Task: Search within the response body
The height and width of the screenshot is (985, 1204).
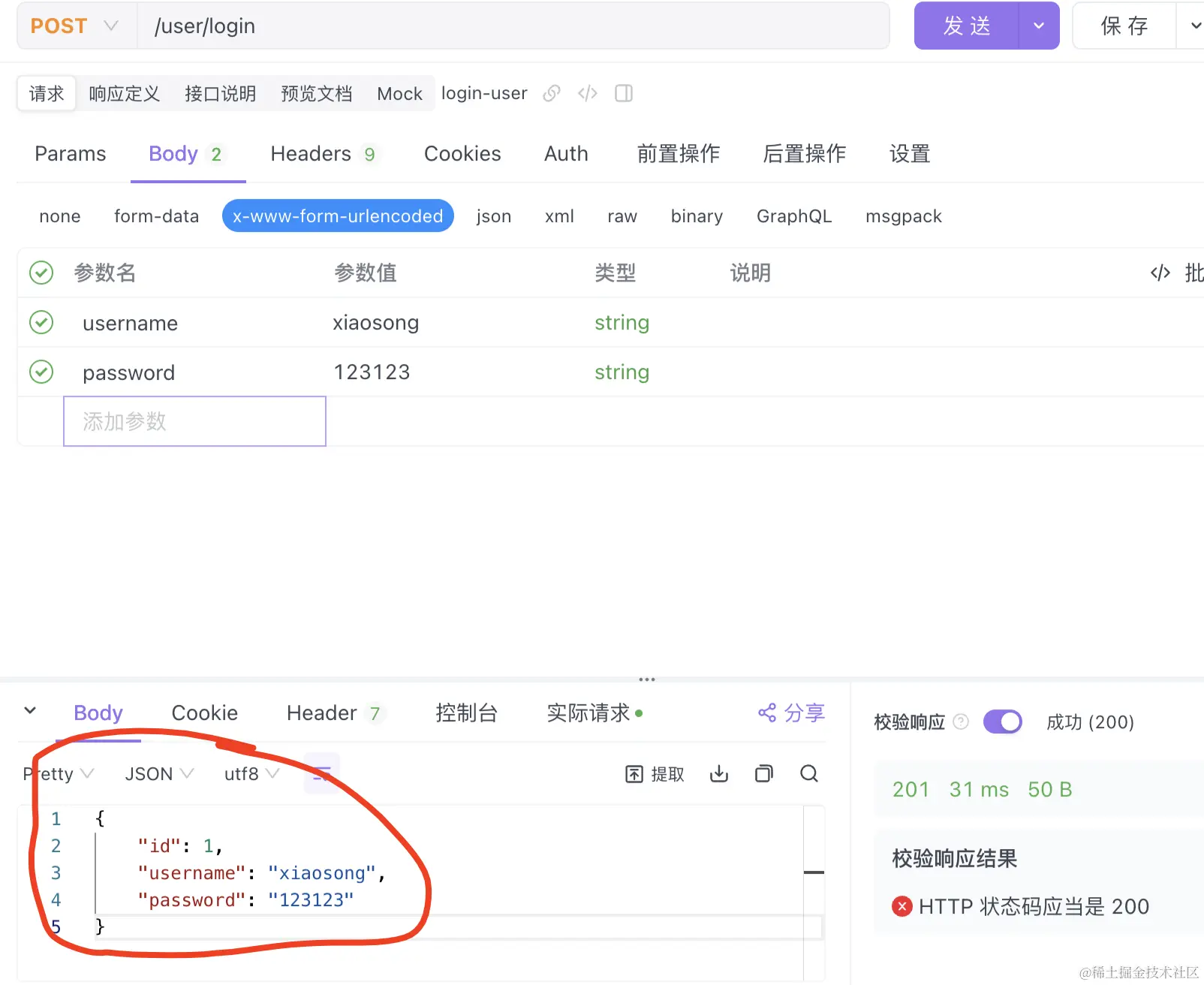Action: (809, 774)
